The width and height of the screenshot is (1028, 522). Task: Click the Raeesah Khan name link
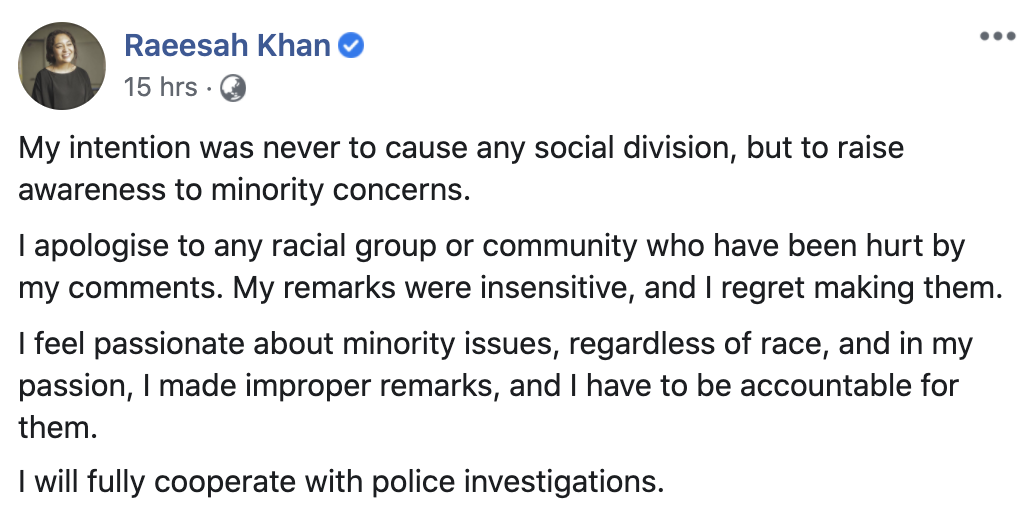pos(228,45)
